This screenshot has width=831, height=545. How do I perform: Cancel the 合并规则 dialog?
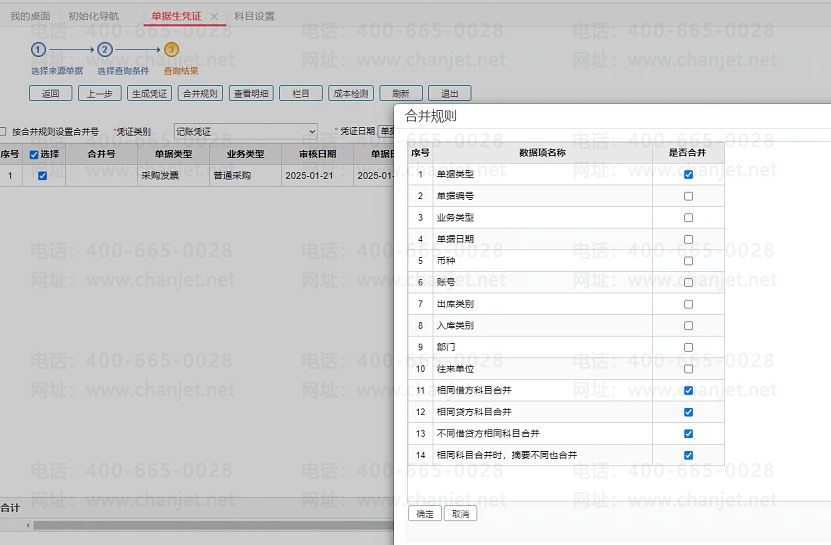(x=460, y=514)
